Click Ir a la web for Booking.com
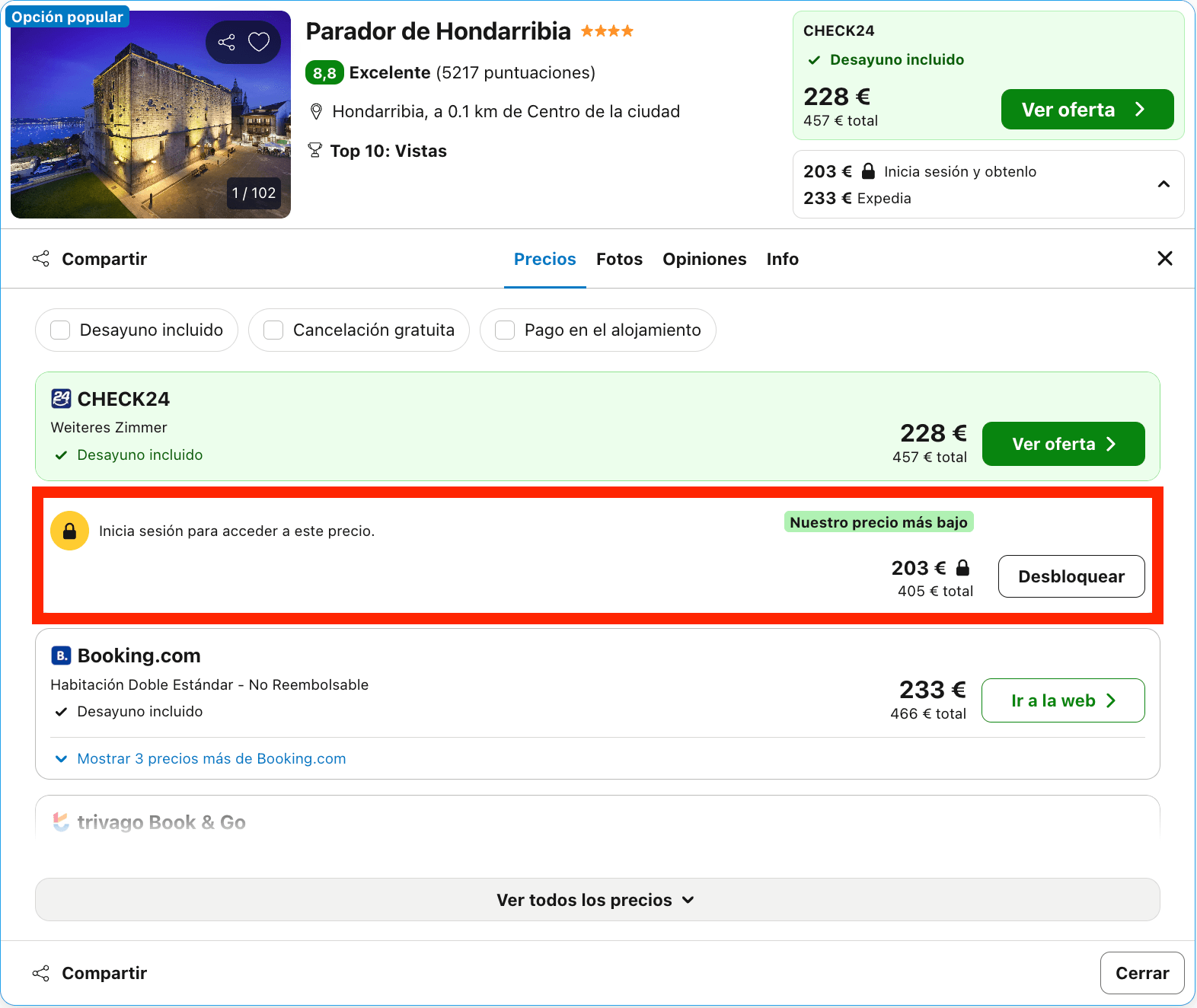This screenshot has height=1008, width=1197. [1063, 700]
